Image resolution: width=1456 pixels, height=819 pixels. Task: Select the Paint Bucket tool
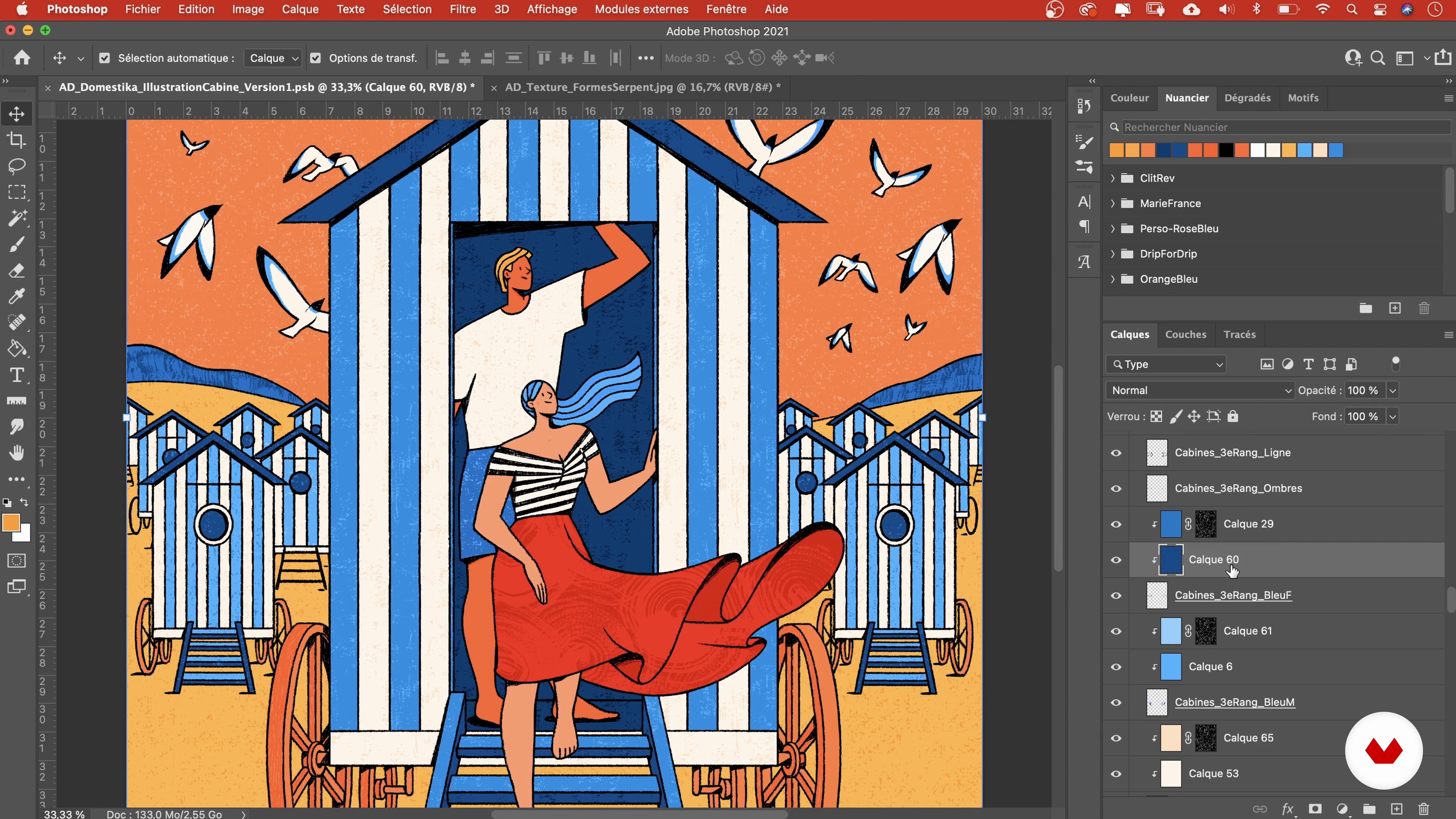[16, 348]
